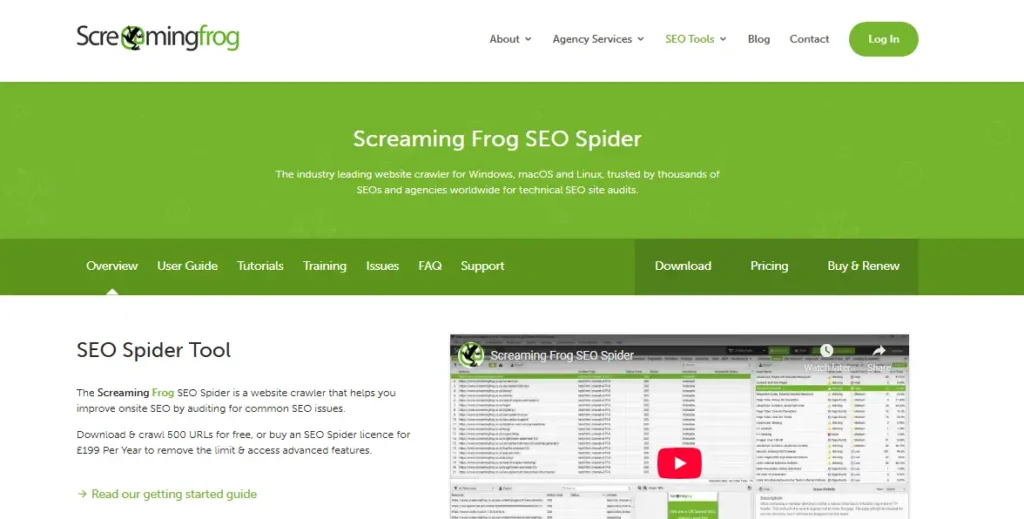This screenshot has width=1024, height=519.
Task: Click the video Share arrow icon
Action: [x=879, y=351]
